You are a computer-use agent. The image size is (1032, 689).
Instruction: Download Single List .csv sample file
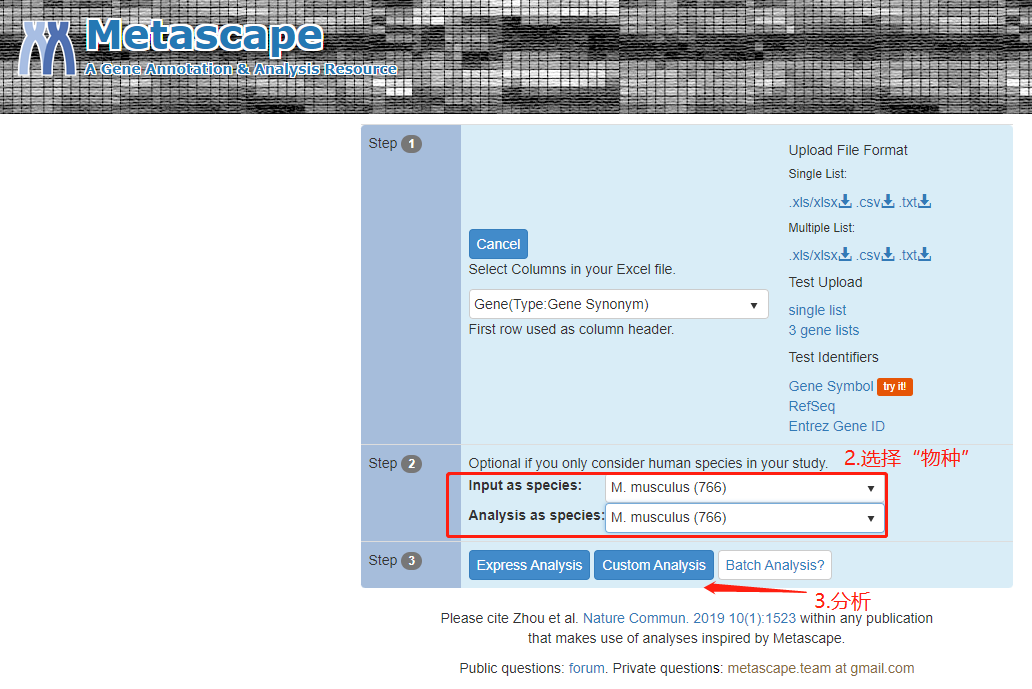point(874,202)
